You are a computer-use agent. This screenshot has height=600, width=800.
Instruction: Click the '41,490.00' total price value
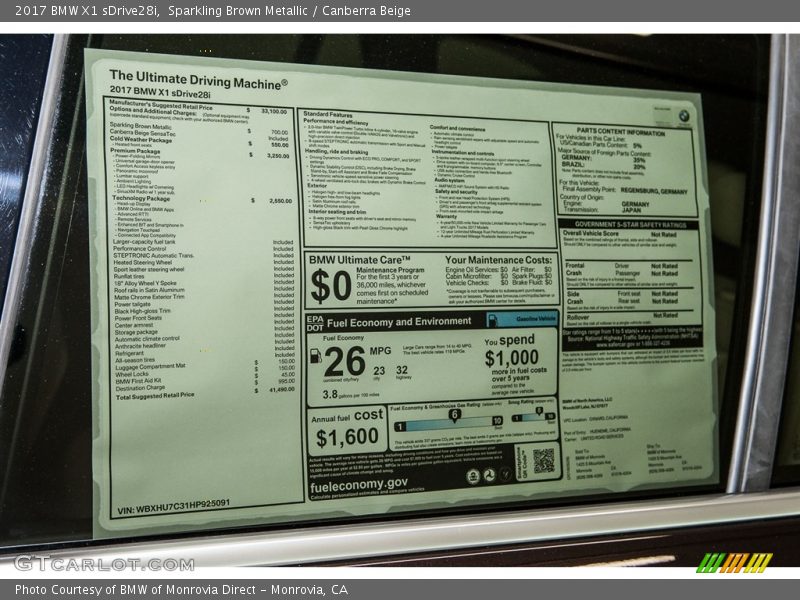(x=282, y=389)
